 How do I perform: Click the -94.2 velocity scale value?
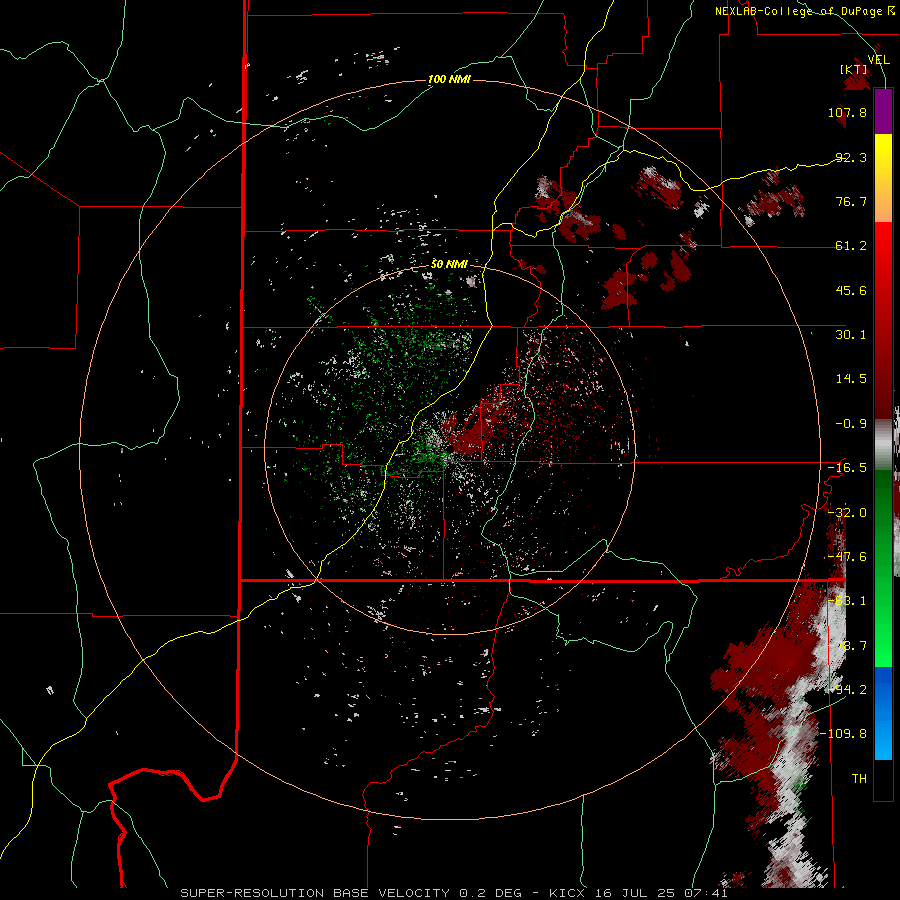pos(847,690)
